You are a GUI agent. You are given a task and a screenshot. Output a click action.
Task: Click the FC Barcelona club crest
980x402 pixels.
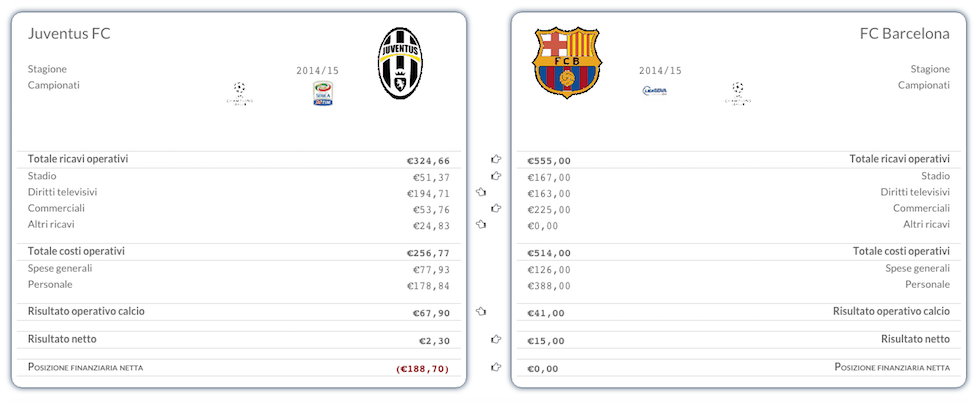pyautogui.click(x=567, y=63)
